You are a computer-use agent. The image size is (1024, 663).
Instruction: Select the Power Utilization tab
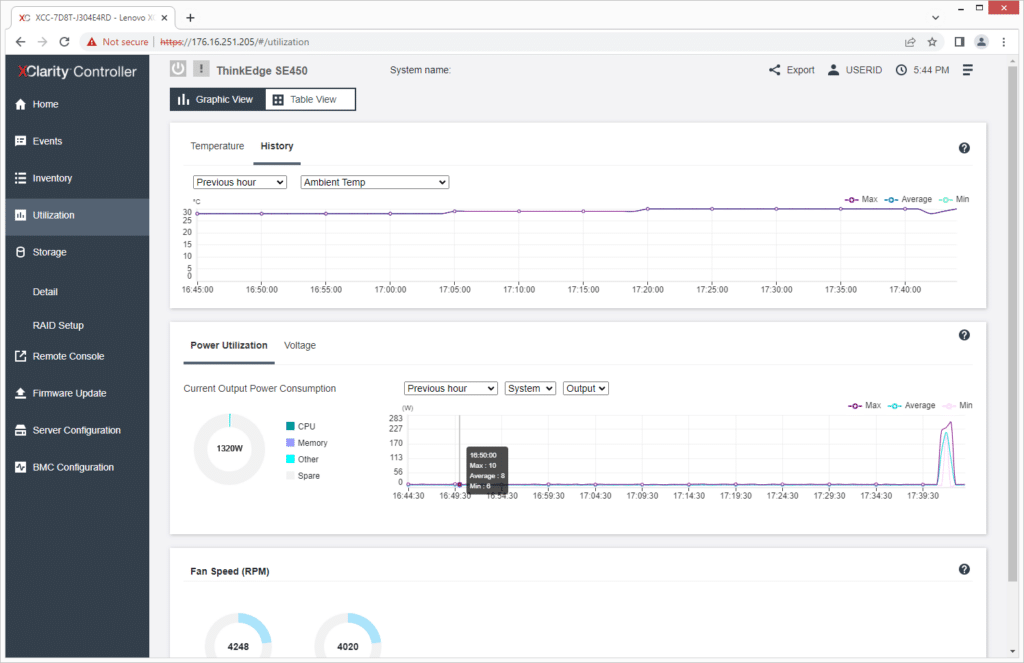pyautogui.click(x=229, y=345)
